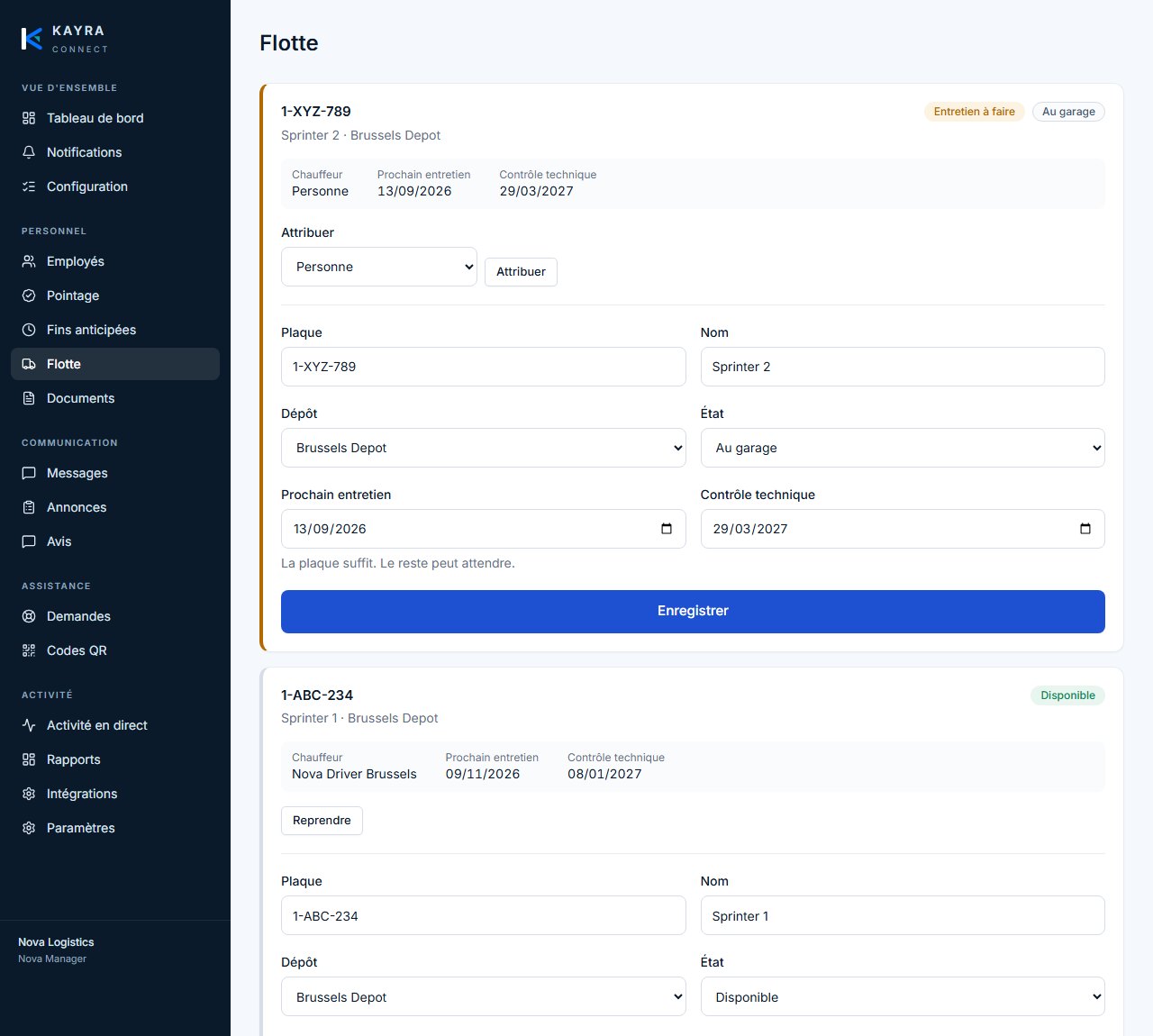Click the Messages speech bubble icon
The height and width of the screenshot is (1036, 1153).
(x=29, y=473)
